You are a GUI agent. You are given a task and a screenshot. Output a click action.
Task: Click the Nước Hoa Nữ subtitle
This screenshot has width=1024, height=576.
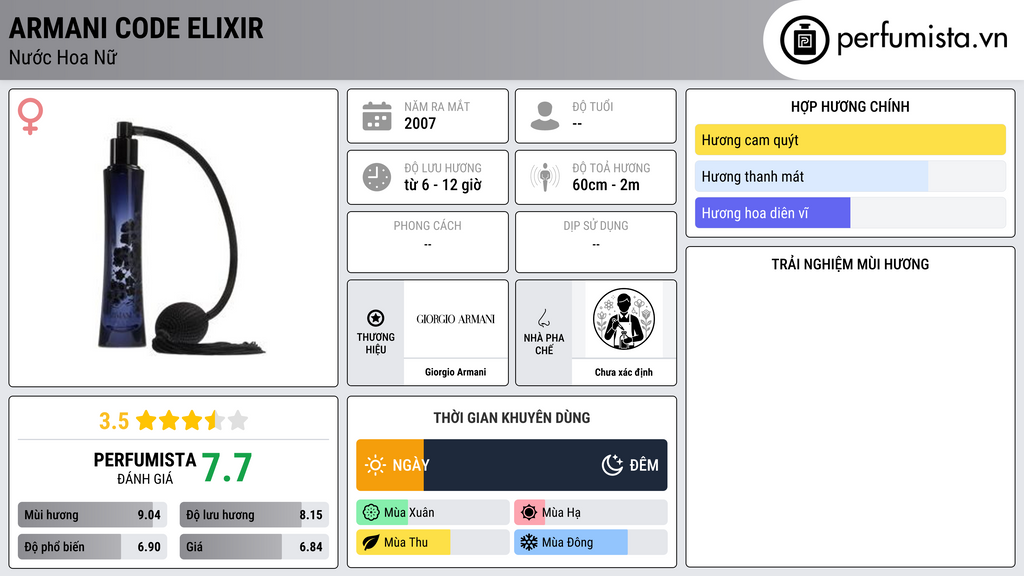63,58
